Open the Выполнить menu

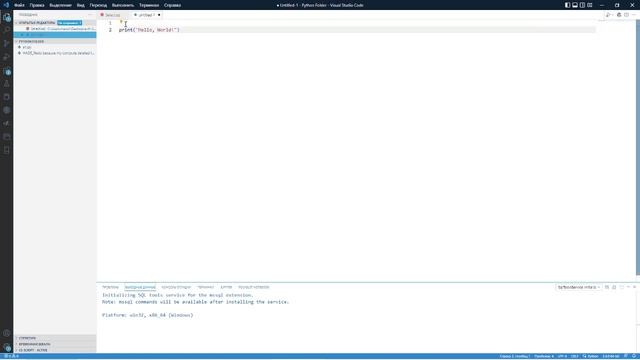click(123, 5)
